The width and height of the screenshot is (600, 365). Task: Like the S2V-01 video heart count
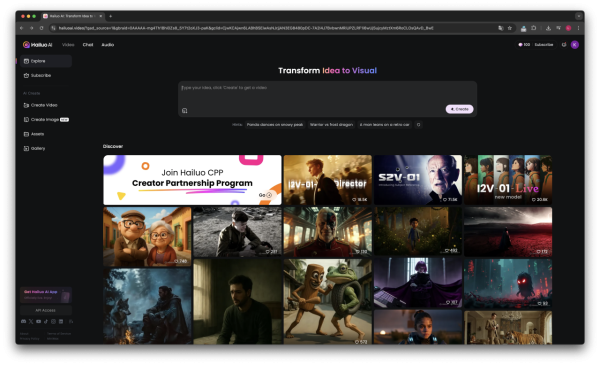(x=450, y=200)
